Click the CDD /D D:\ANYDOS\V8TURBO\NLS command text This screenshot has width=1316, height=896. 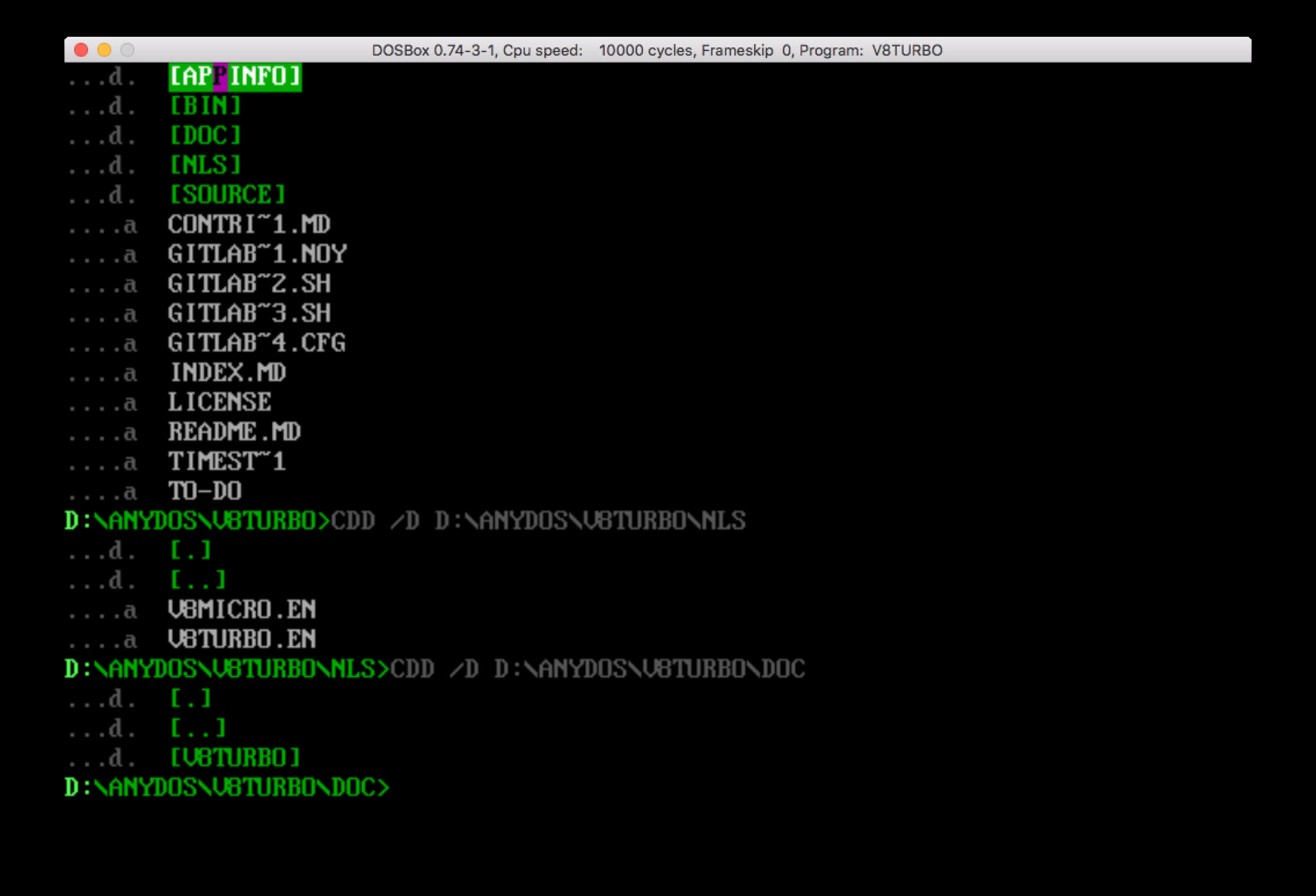(538, 521)
